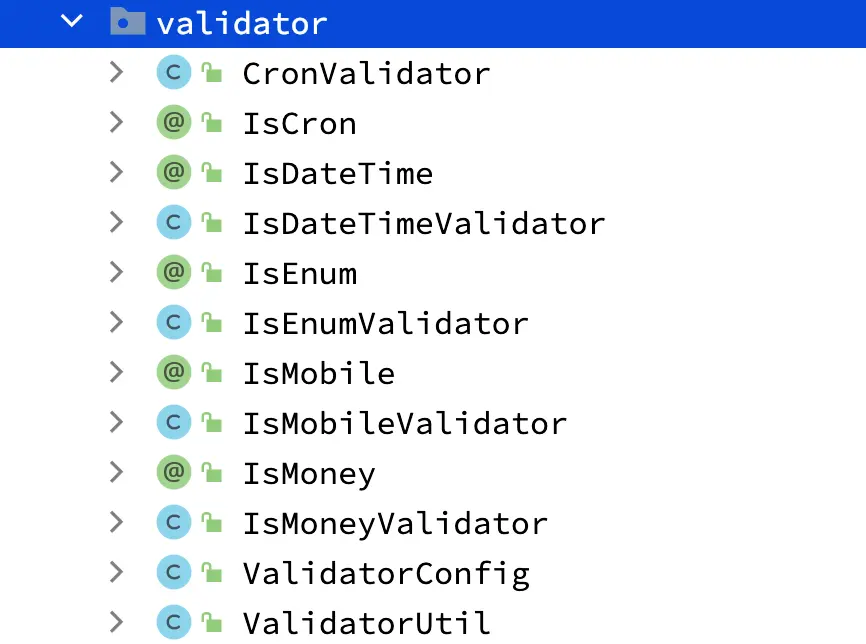Collapse the validator package node

point(72,22)
